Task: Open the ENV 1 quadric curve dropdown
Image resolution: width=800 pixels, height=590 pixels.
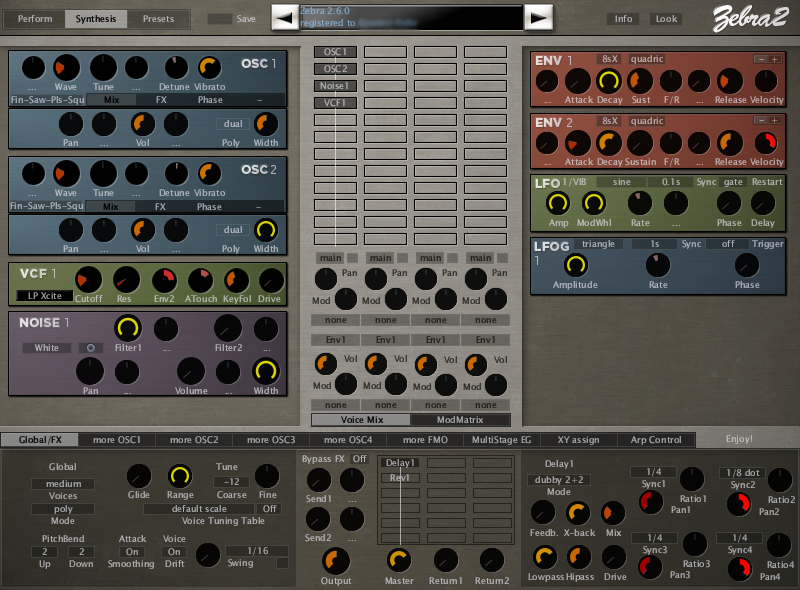Action: 646,59
